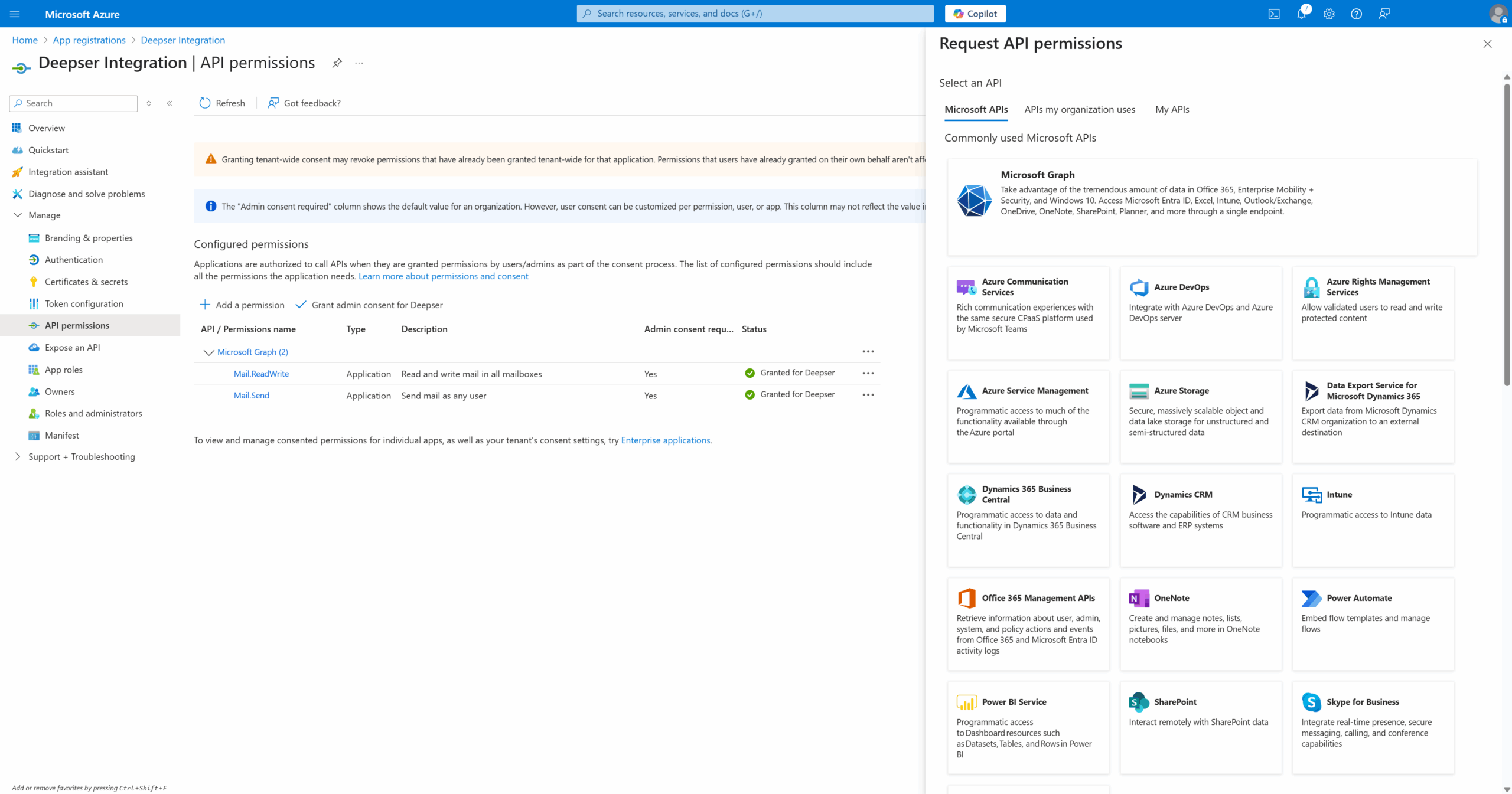Focus the top search resources field
The height and width of the screenshot is (794, 1512).
click(755, 14)
